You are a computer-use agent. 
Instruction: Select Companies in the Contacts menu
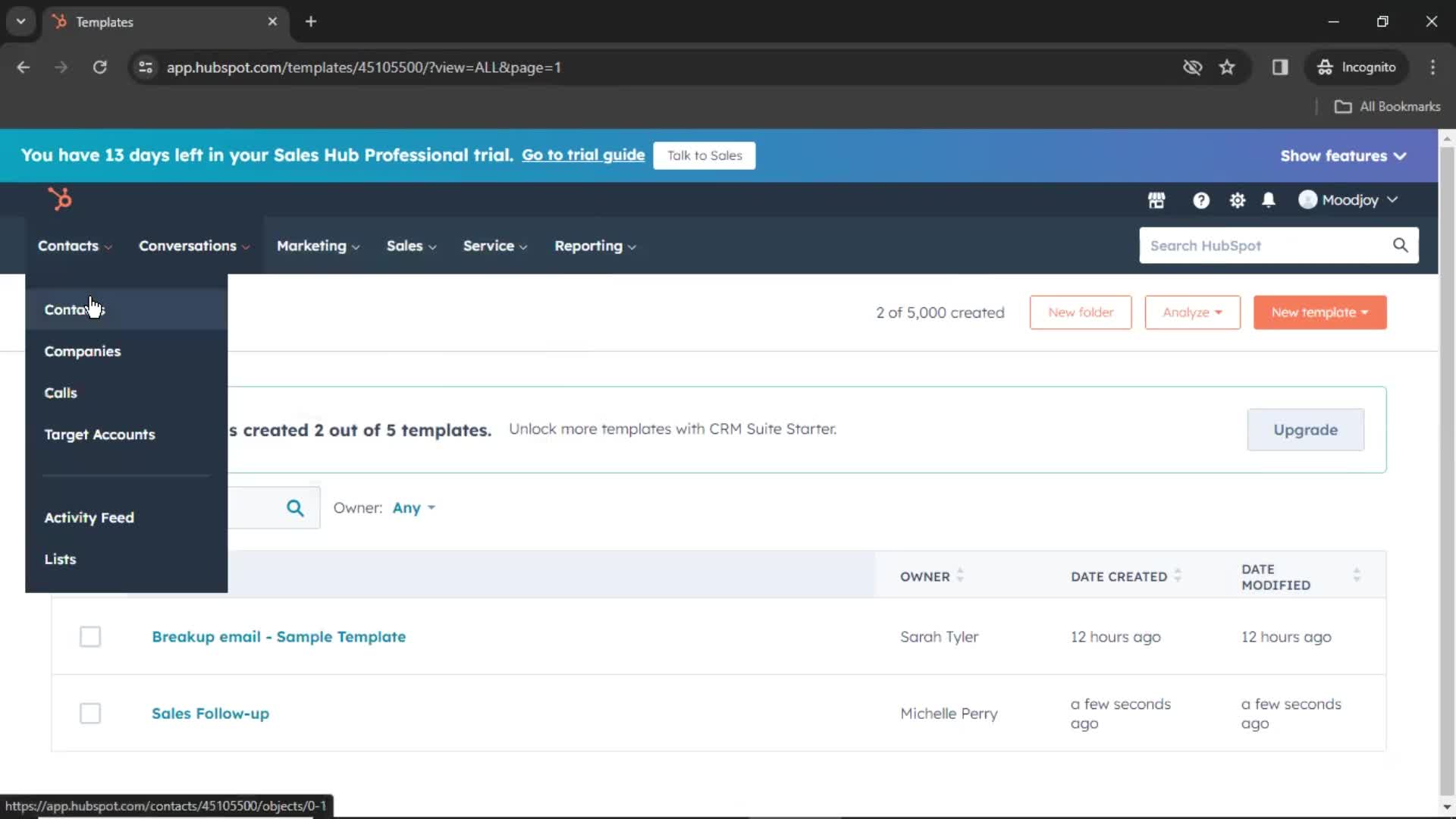coord(126,351)
